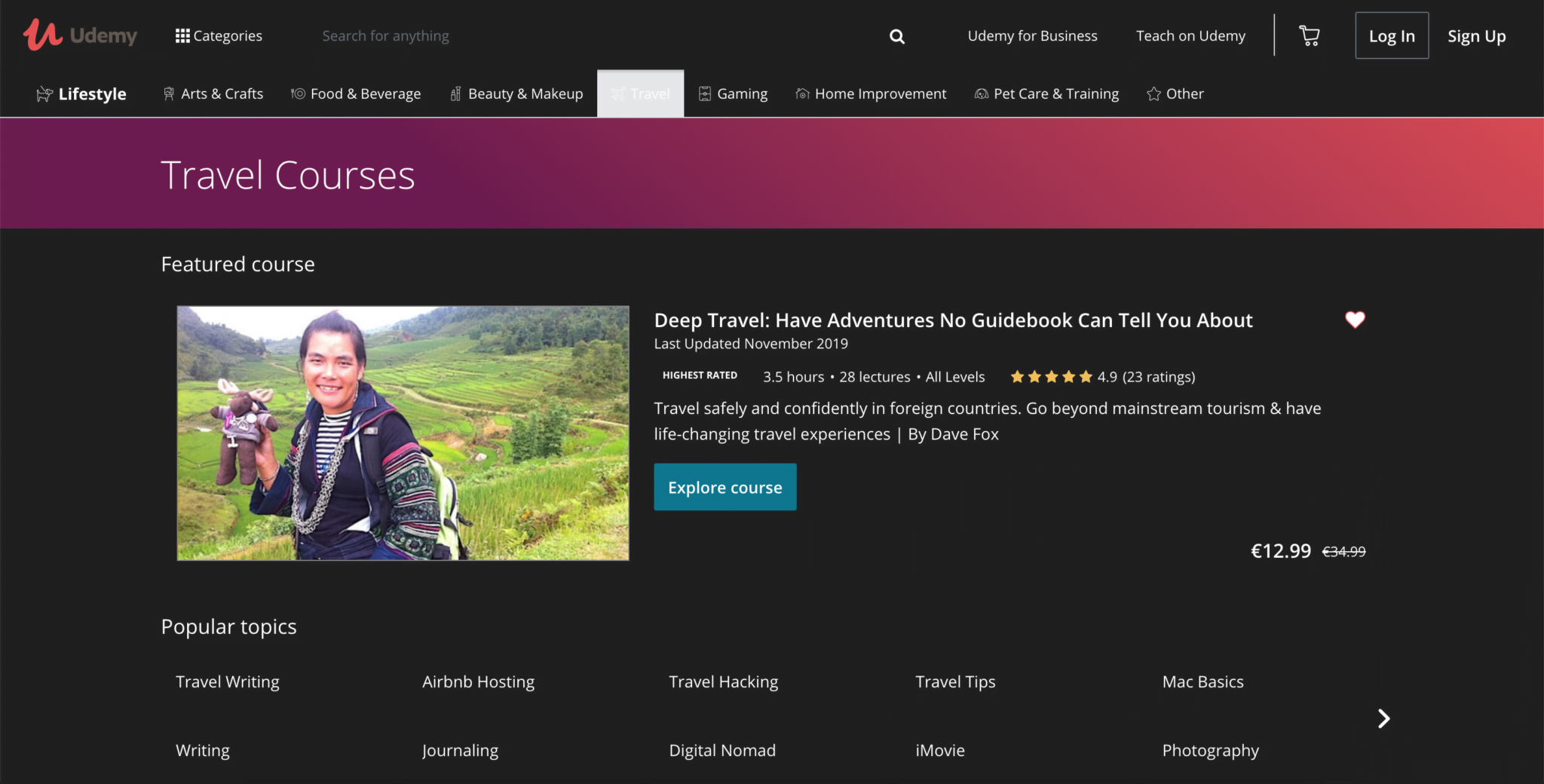This screenshot has height=784, width=1544.
Task: Select the Gaming controller icon
Action: click(x=705, y=93)
